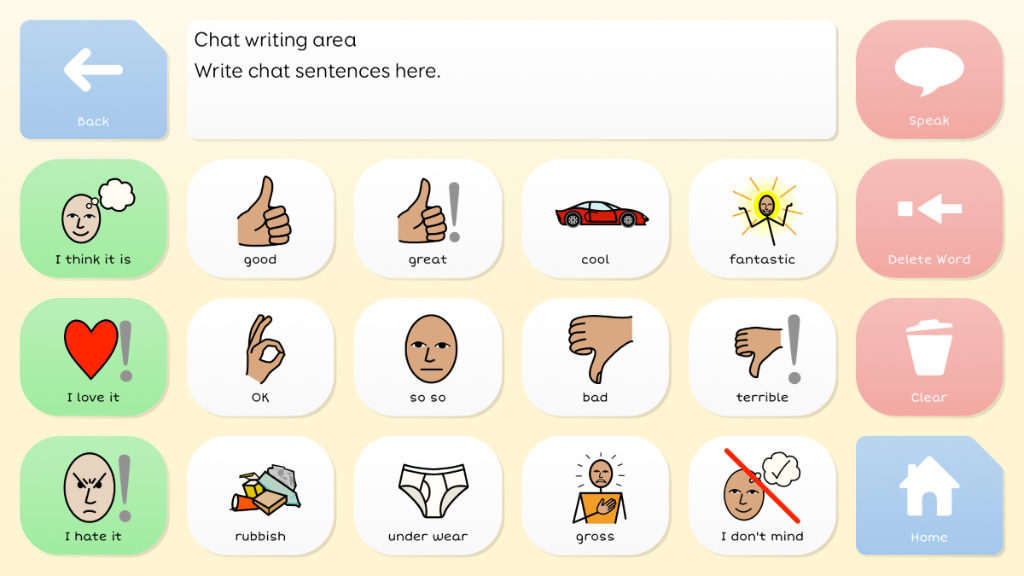Select the 'terrible' thumbs-down exclamation cell
The image size is (1024, 576).
[762, 357]
